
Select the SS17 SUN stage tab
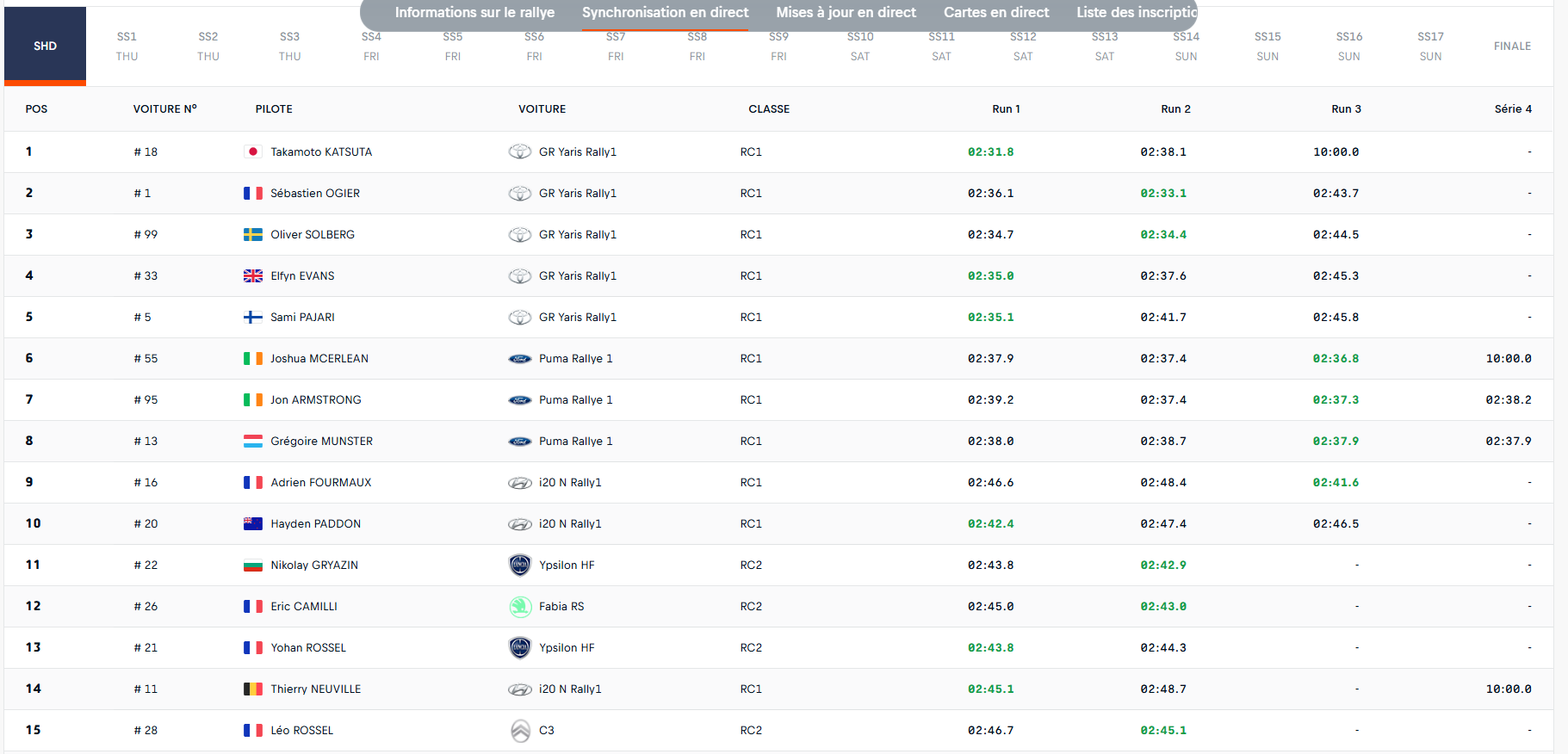[1430, 46]
